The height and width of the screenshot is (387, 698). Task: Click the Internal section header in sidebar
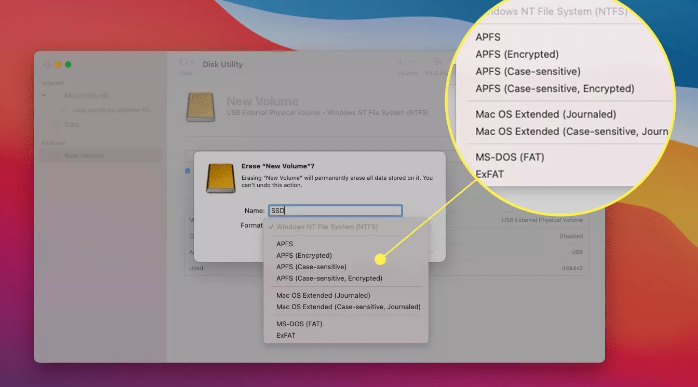point(53,83)
